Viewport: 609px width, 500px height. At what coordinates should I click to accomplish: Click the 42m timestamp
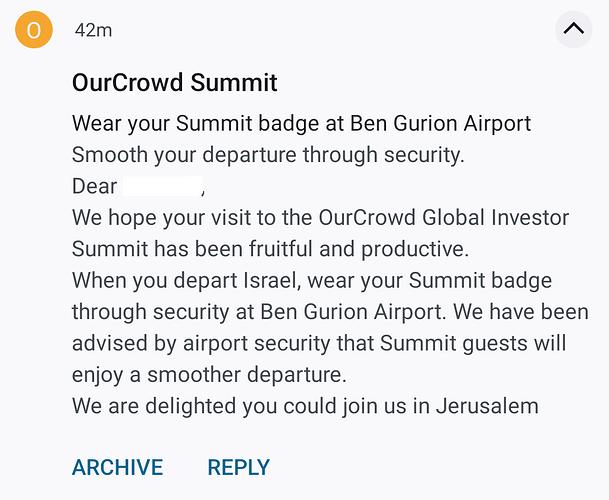pyautogui.click(x=93, y=30)
